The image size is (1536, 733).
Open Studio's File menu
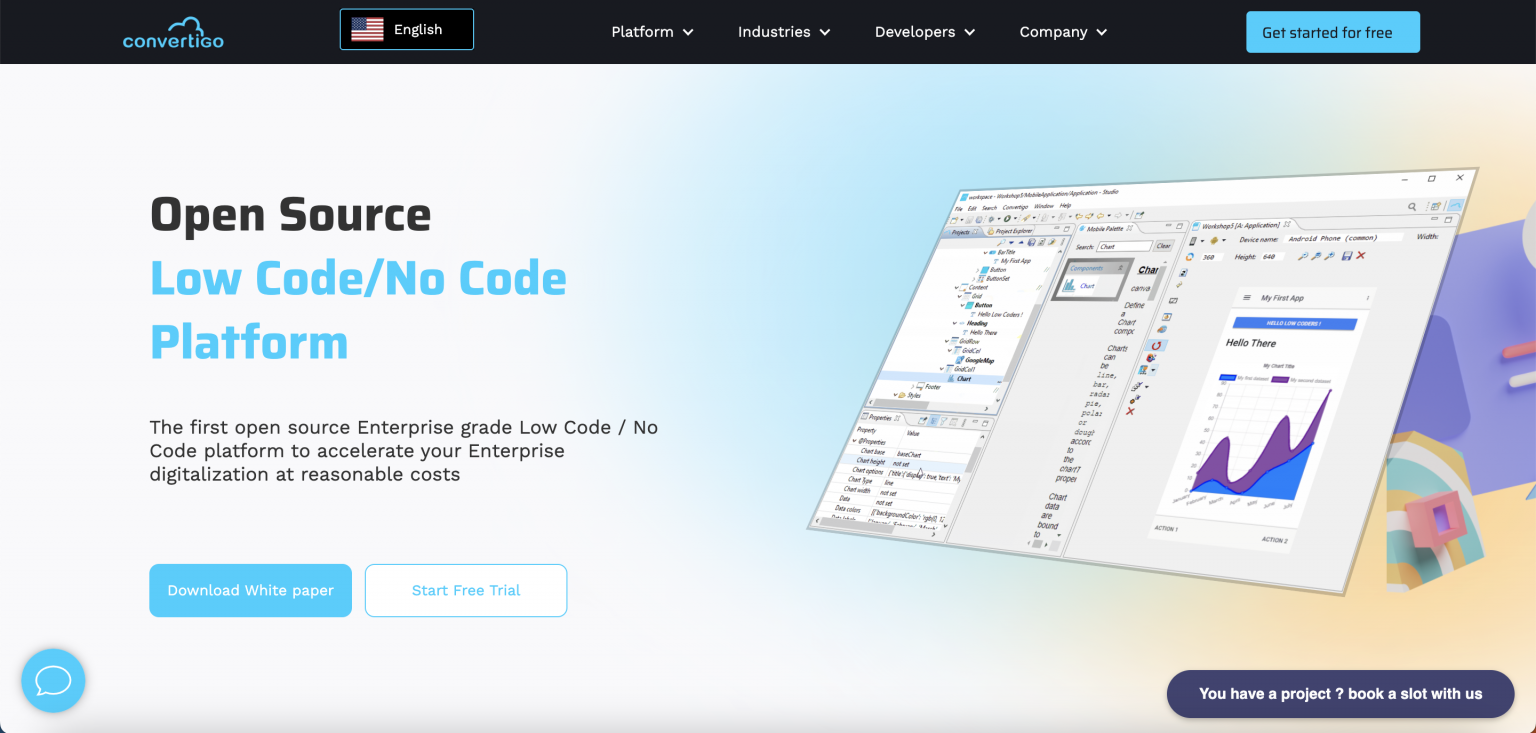(x=958, y=208)
